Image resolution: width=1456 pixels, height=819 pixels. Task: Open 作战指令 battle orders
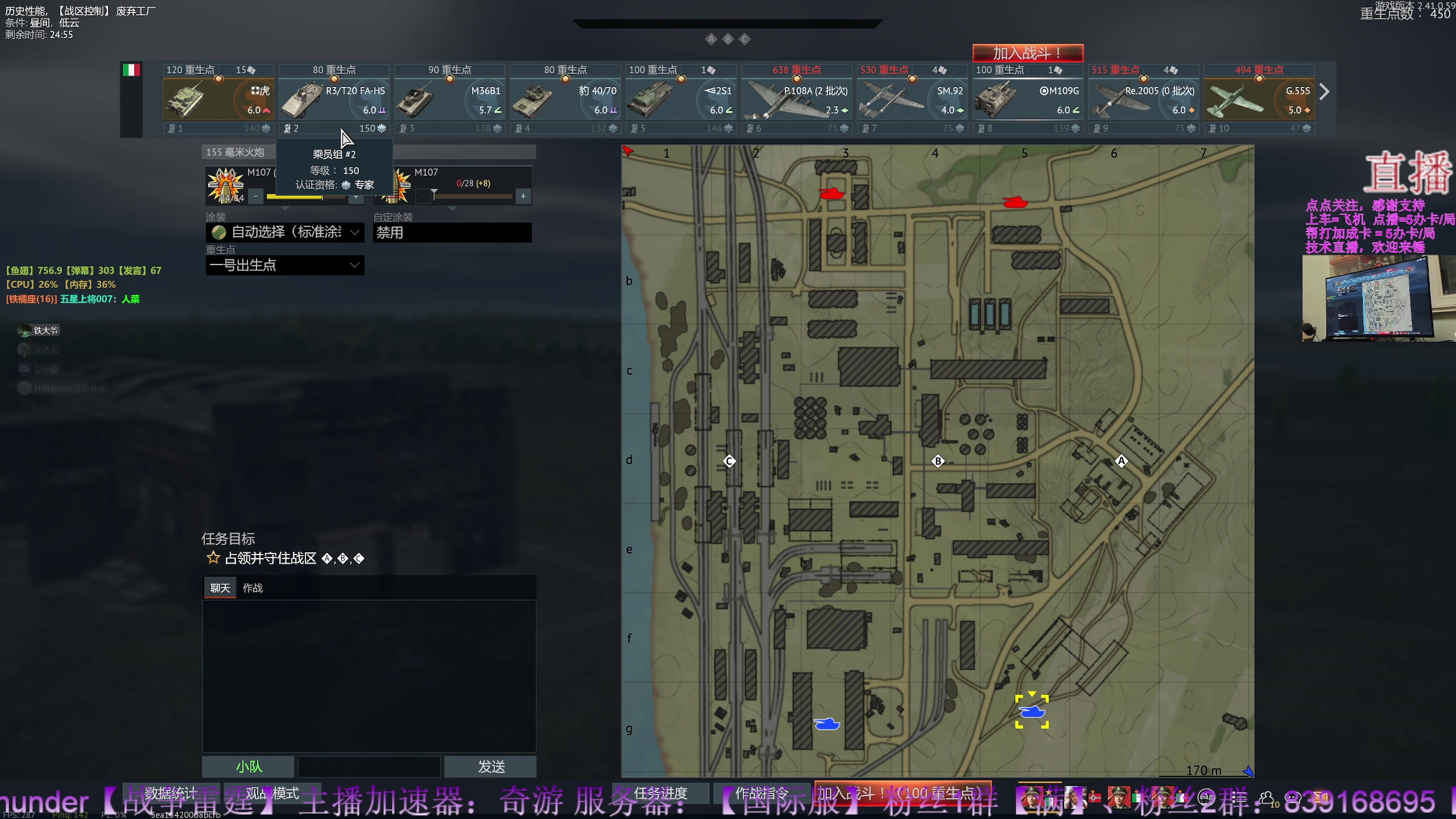point(762,793)
